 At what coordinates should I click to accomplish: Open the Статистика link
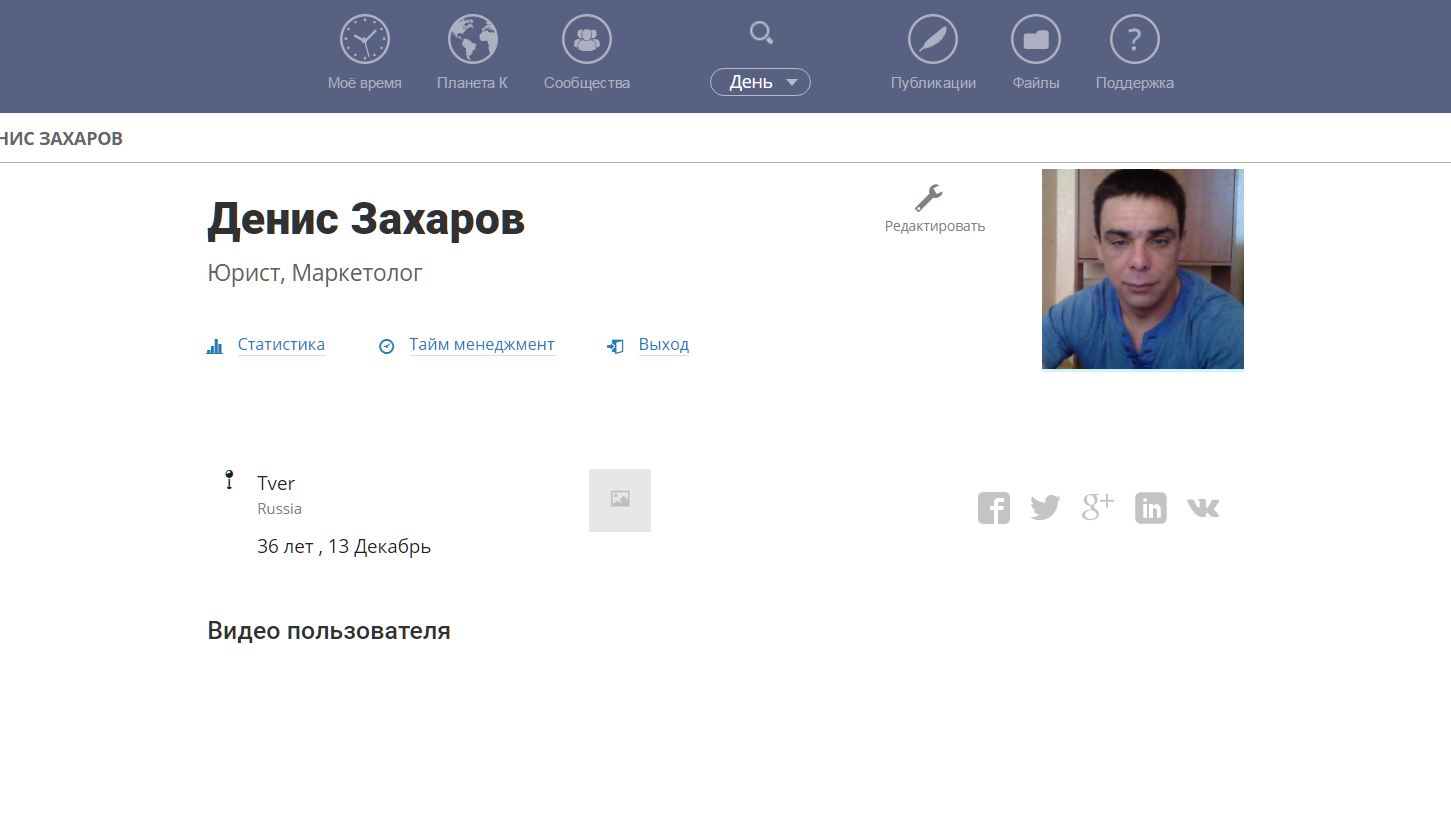pyautogui.click(x=281, y=344)
